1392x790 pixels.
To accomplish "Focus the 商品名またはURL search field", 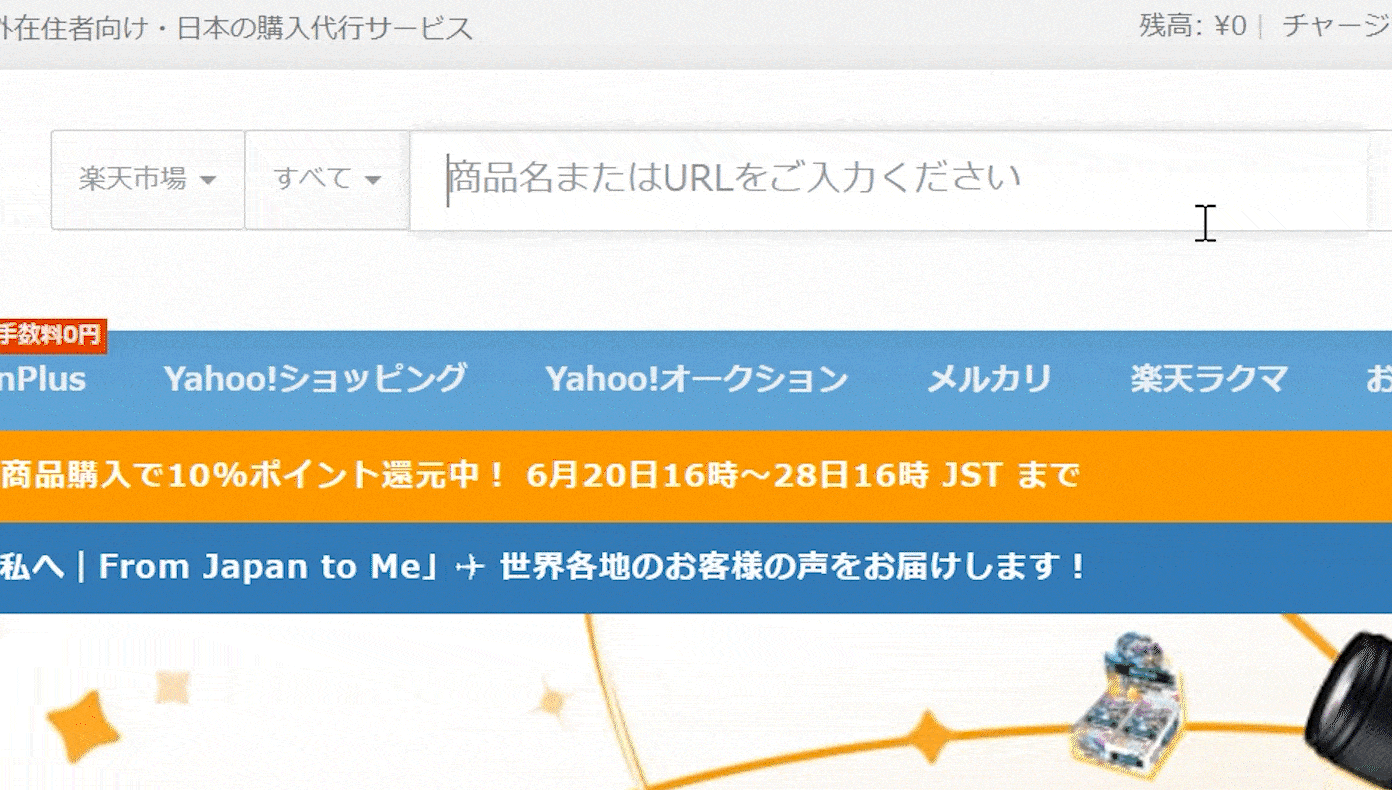I will coord(889,180).
